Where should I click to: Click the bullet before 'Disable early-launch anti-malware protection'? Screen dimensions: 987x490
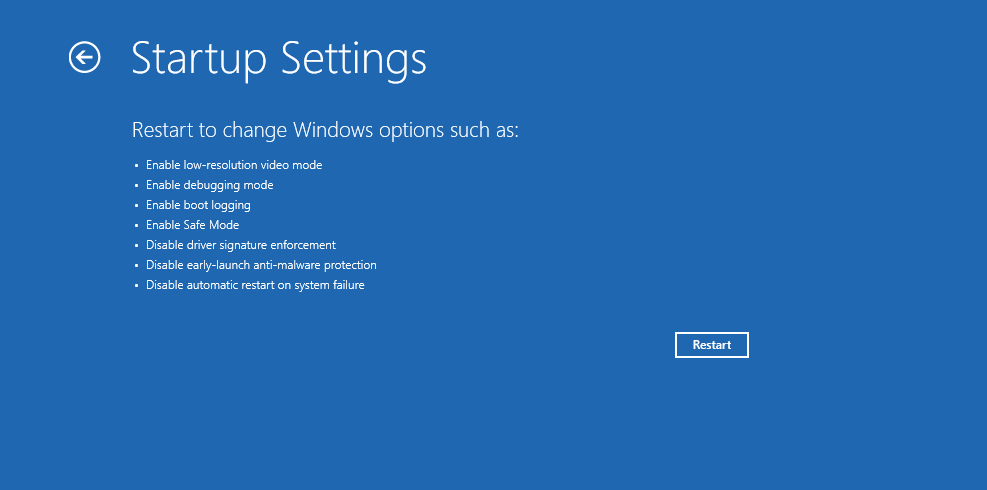[x=135, y=266]
